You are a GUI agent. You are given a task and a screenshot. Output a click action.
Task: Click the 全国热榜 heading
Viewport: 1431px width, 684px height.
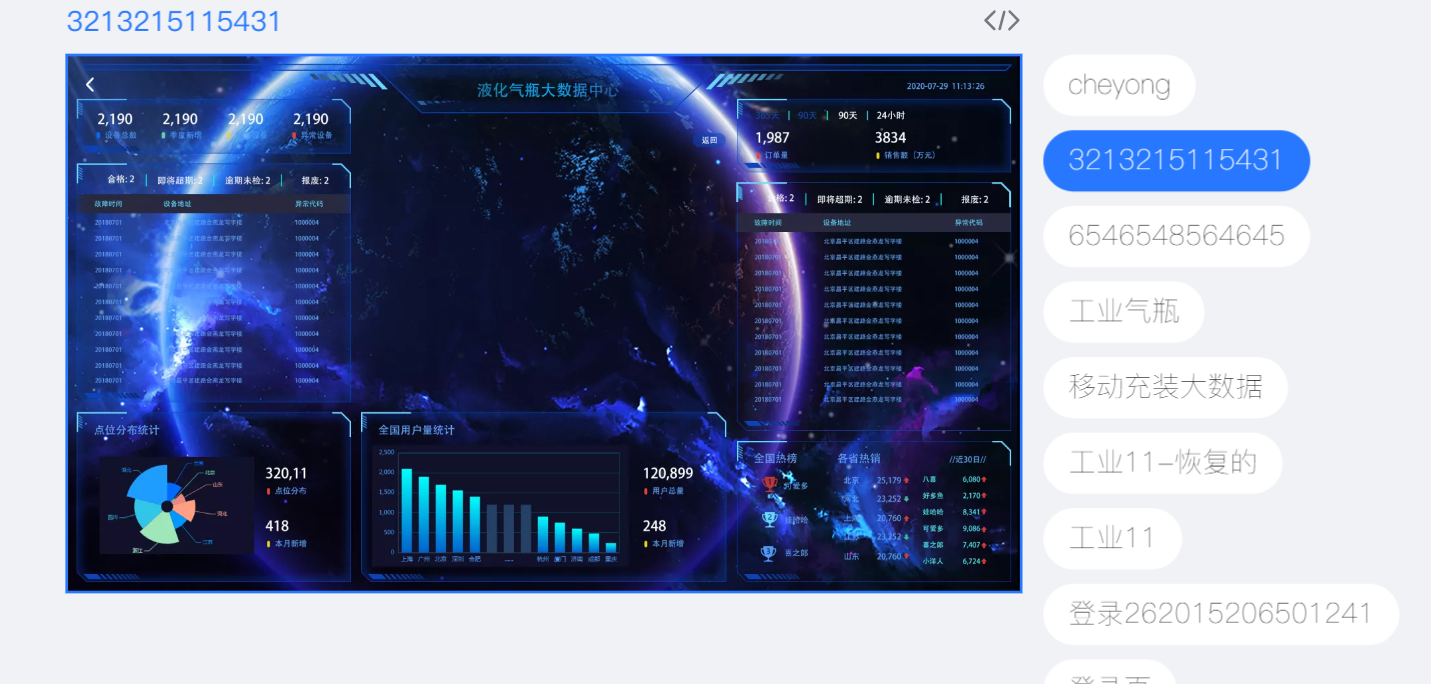(775, 459)
